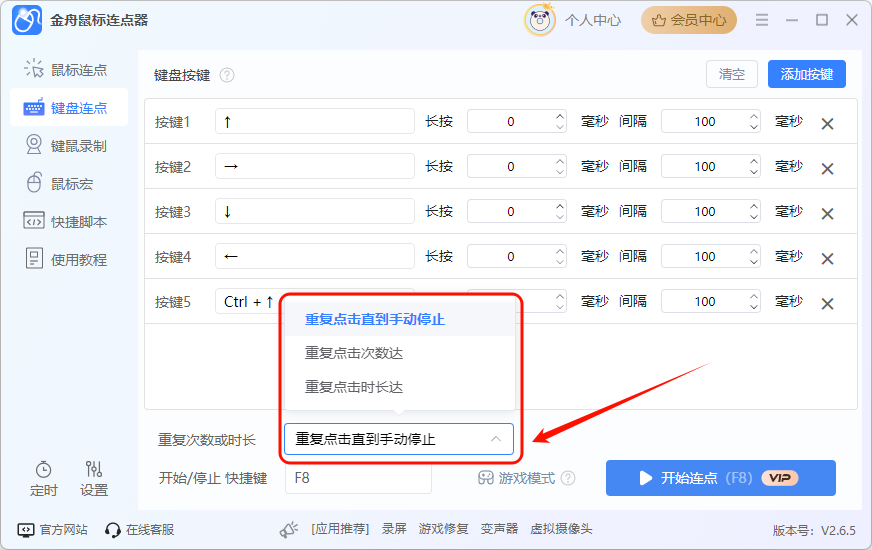This screenshot has height=550, width=872.
Task: Choose 重复点击时长达 option
Action: click(400, 387)
